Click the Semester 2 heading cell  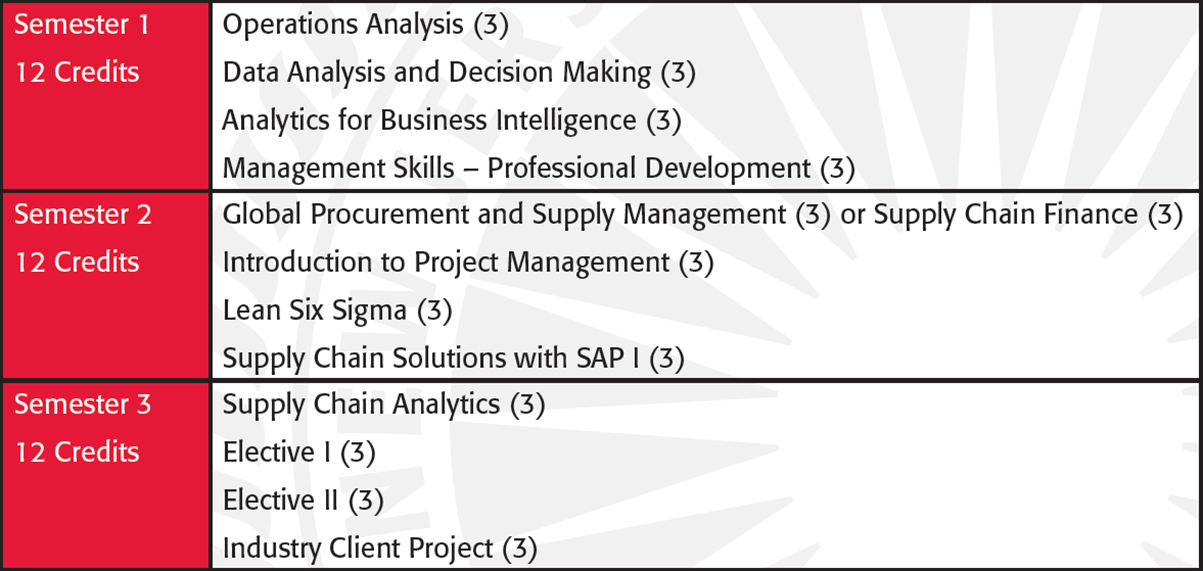pos(105,285)
